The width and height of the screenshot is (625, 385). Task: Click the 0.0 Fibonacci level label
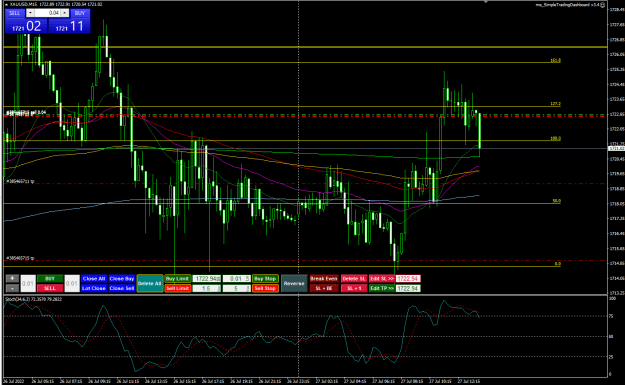558,264
